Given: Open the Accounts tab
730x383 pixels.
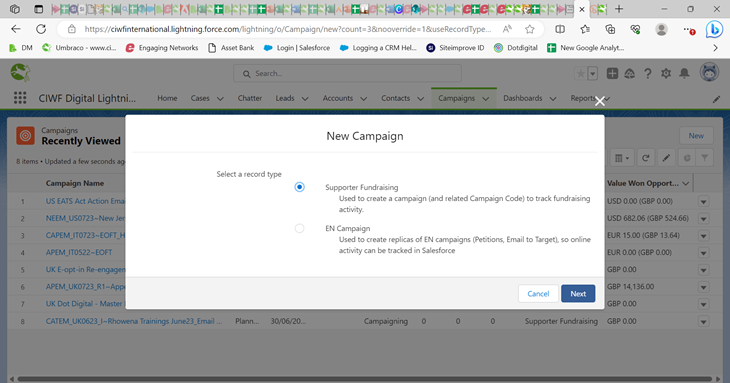Looking at the screenshot, I should 338,98.
